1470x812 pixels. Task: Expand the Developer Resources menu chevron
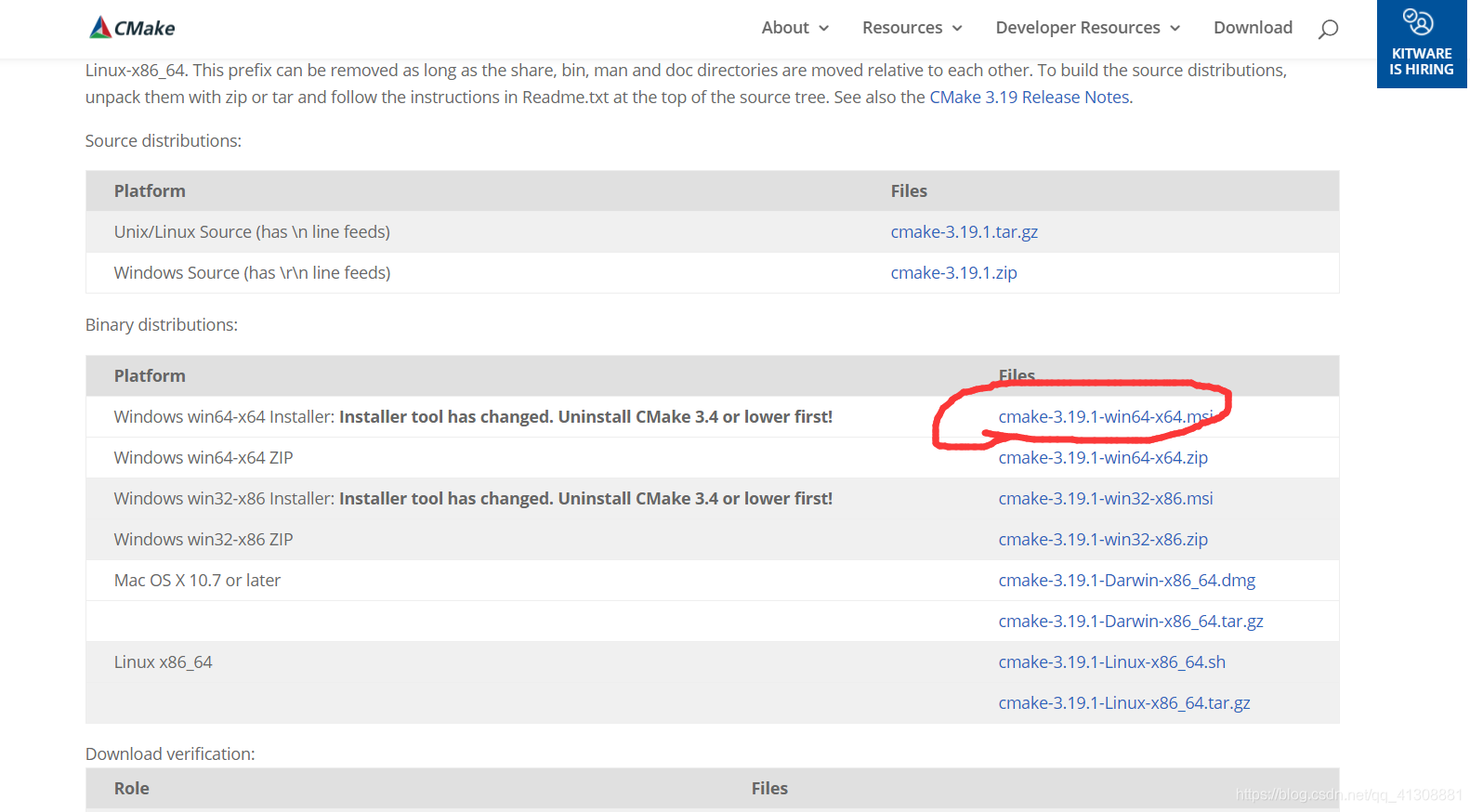pos(1175,29)
